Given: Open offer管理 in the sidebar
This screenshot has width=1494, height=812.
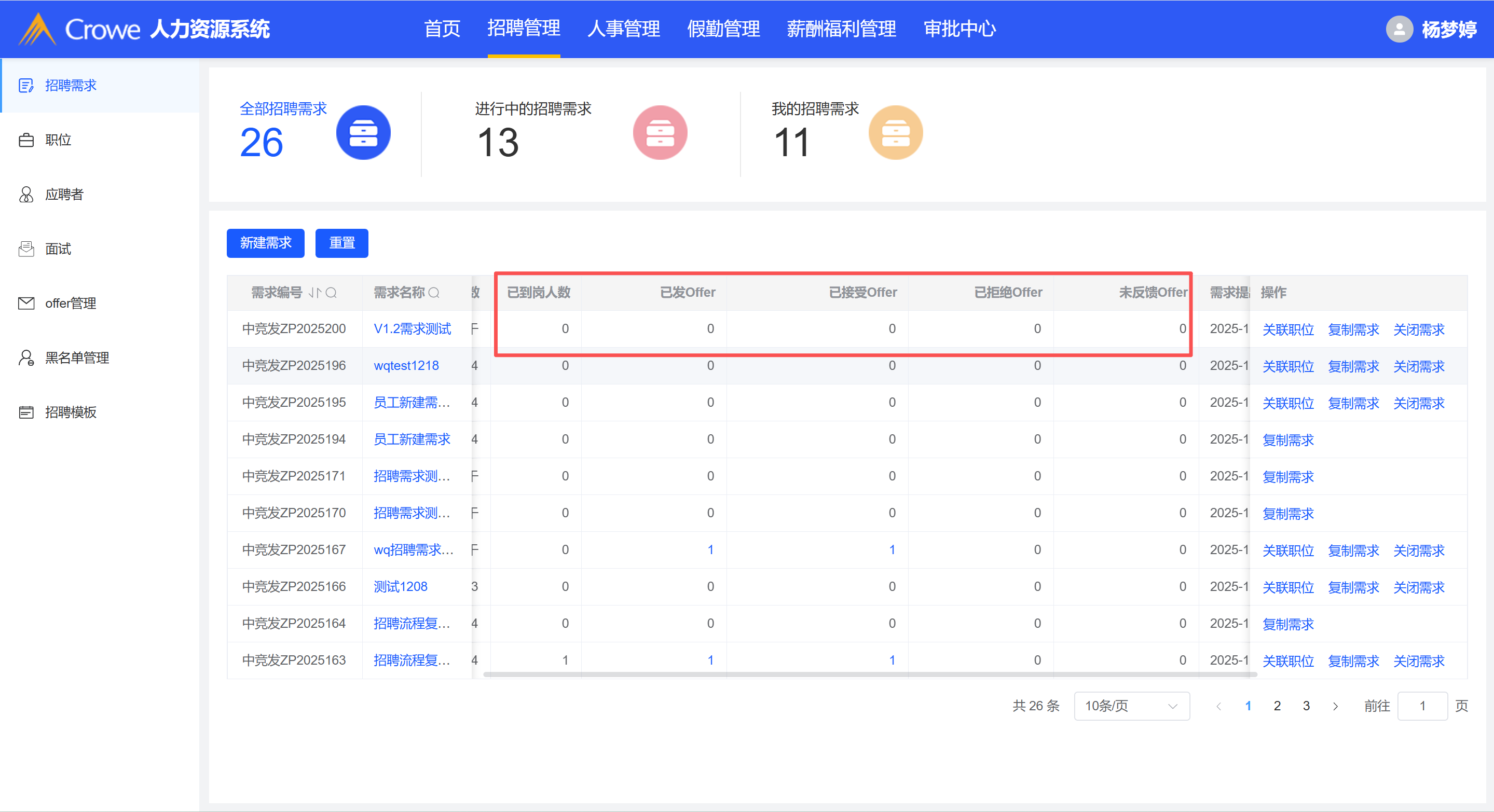Looking at the screenshot, I should [x=70, y=303].
